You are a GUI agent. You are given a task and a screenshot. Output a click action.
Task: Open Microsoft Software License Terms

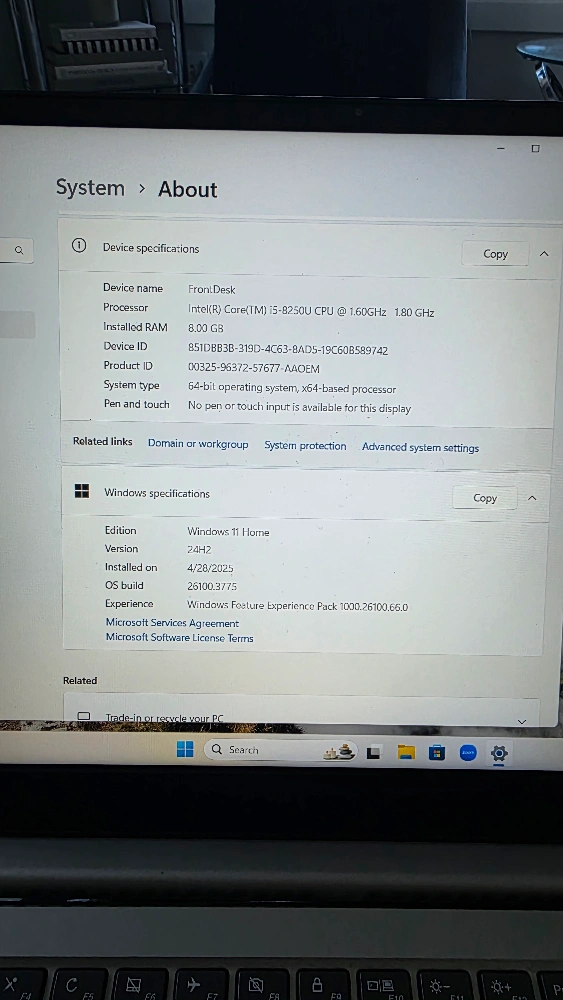[x=179, y=637]
